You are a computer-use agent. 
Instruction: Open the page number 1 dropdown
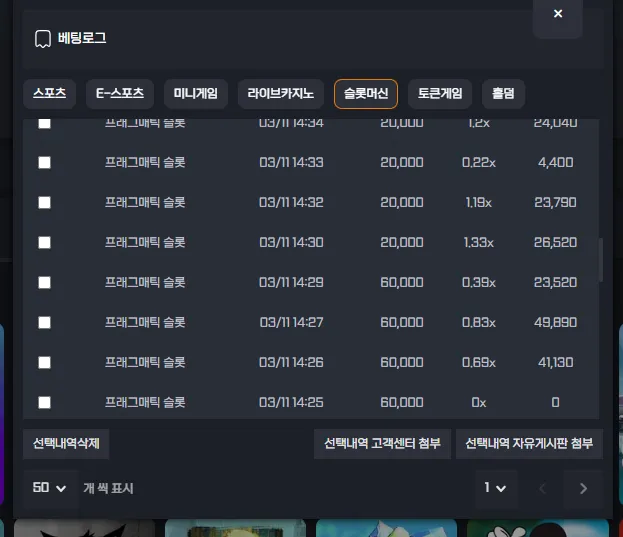(x=495, y=488)
